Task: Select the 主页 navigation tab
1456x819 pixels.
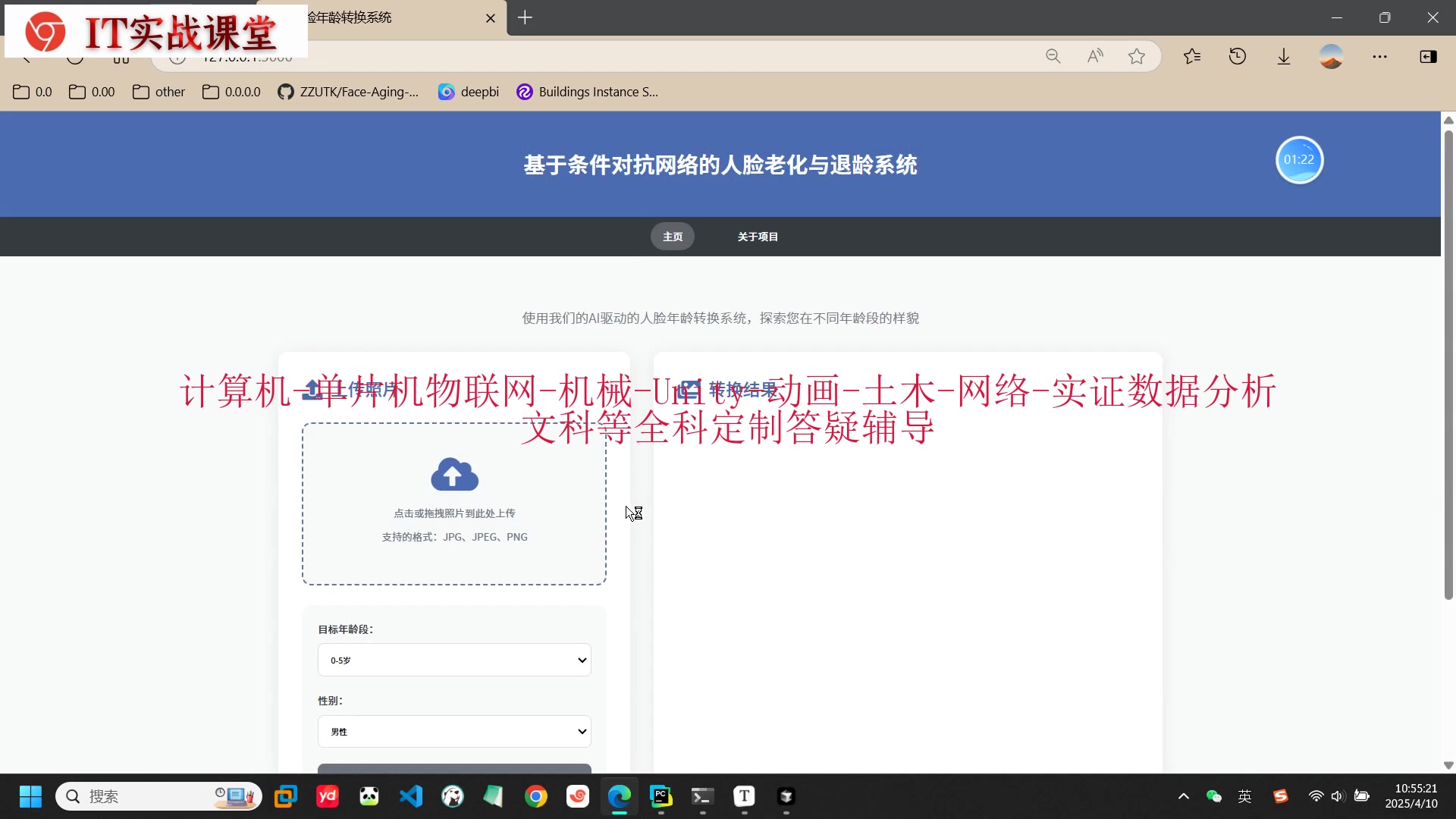Action: pyautogui.click(x=672, y=237)
